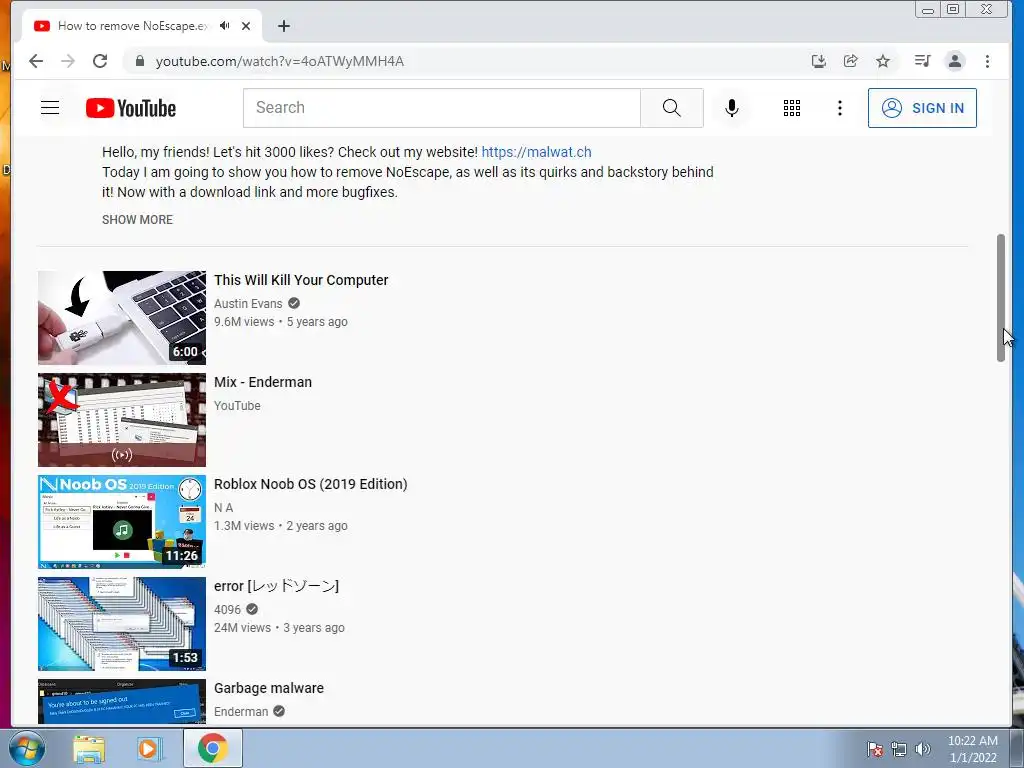Screen dimensions: 1024x768
Task: Open the Windows Start menu
Action: point(27,748)
